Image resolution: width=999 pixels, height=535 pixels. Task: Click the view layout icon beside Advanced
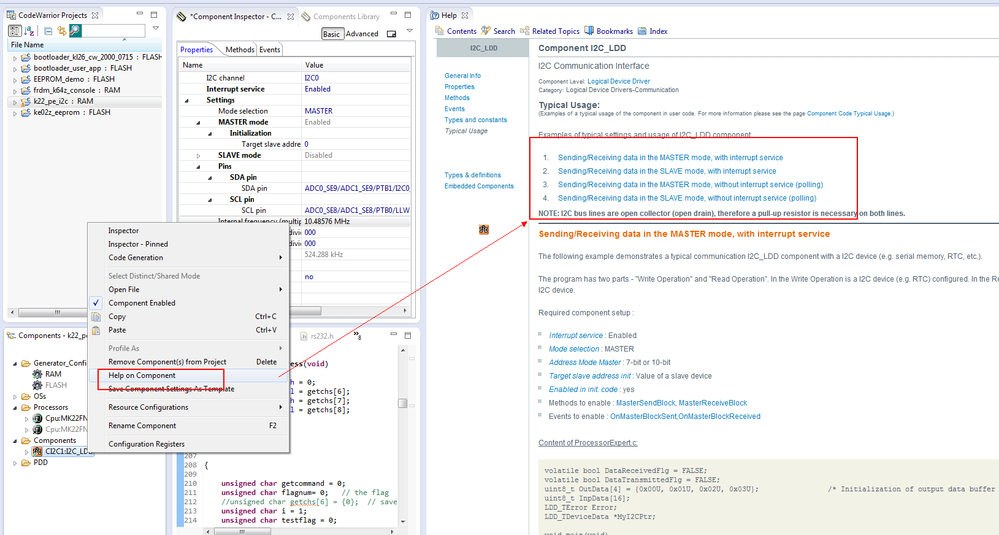(x=391, y=34)
